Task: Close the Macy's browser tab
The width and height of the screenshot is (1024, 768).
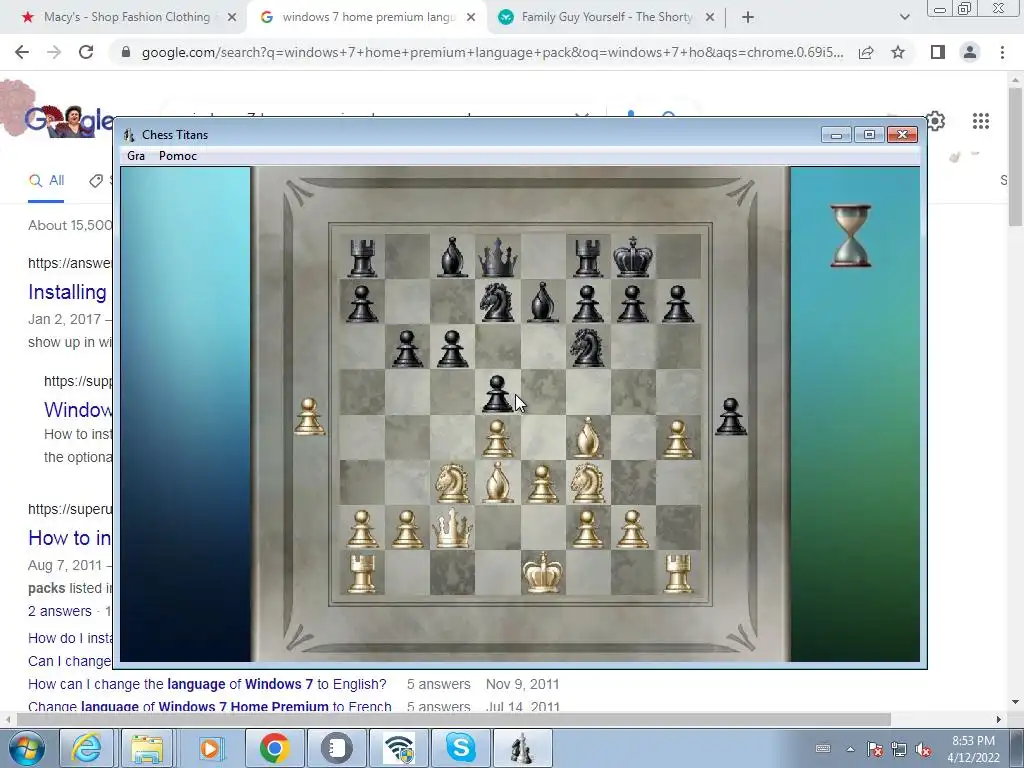Action: [232, 18]
